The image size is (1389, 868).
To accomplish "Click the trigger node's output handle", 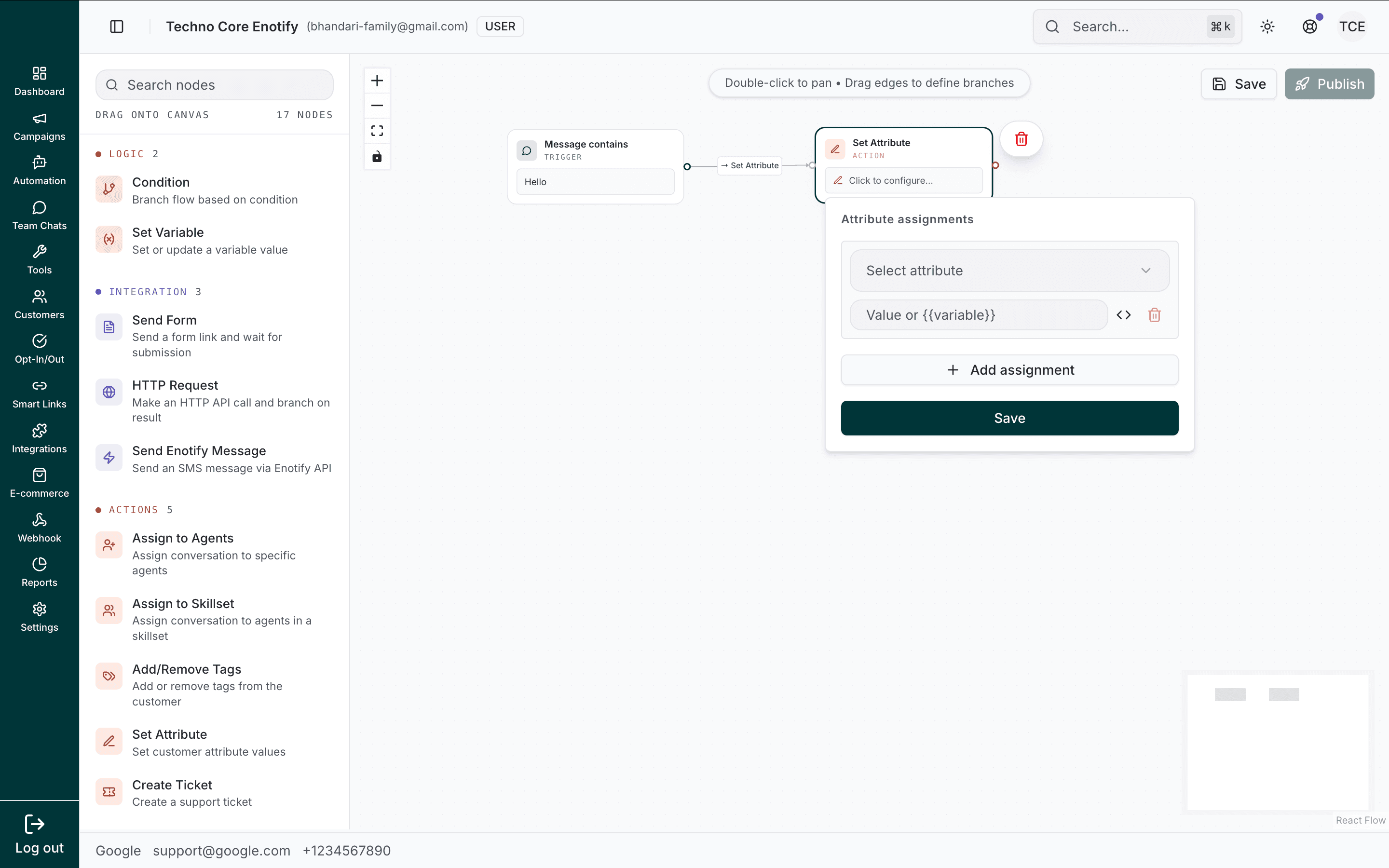I will click(687, 166).
